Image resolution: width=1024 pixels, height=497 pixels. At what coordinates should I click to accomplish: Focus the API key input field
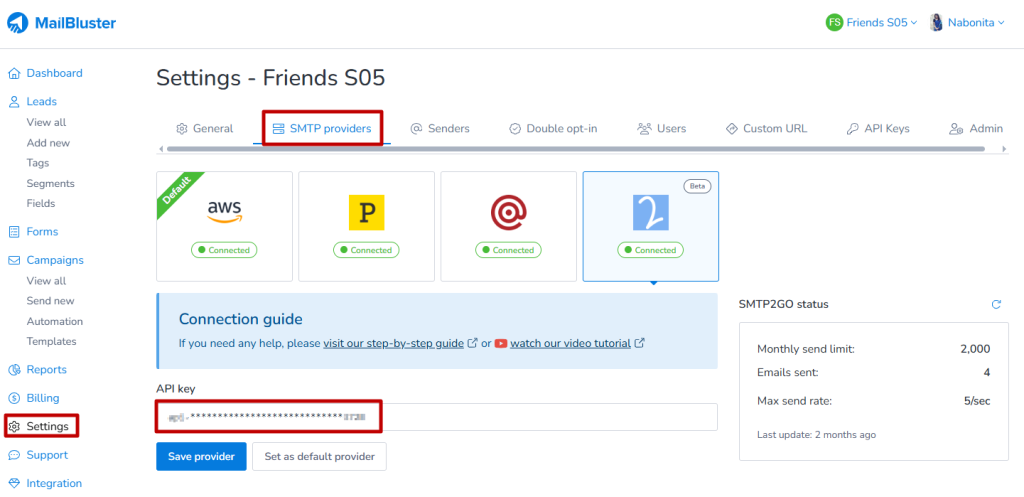[437, 417]
